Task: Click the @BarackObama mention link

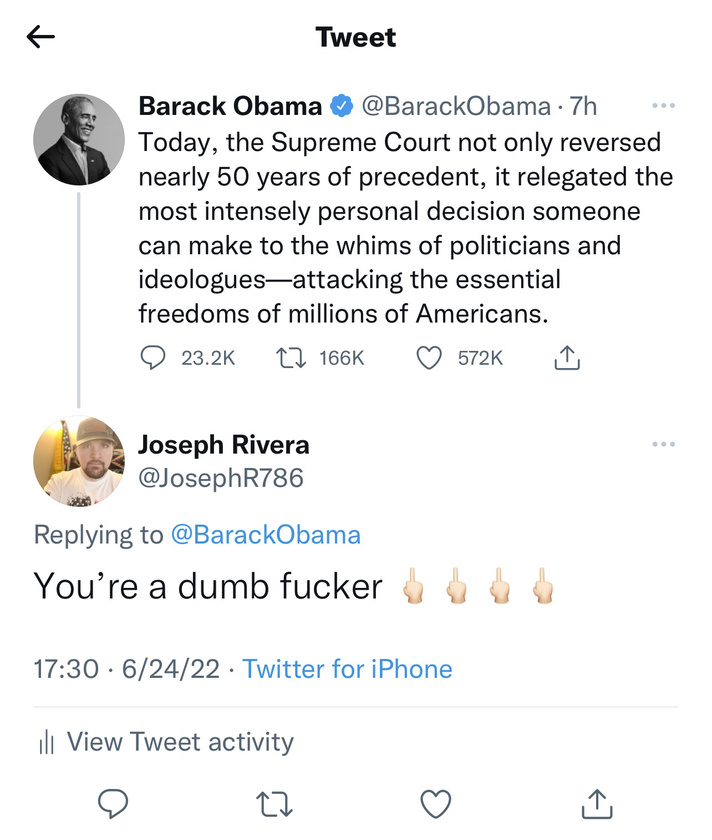Action: (266, 535)
